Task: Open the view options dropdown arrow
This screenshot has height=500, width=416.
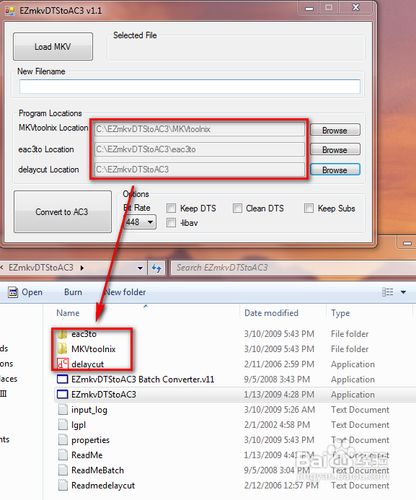Action: point(403,292)
